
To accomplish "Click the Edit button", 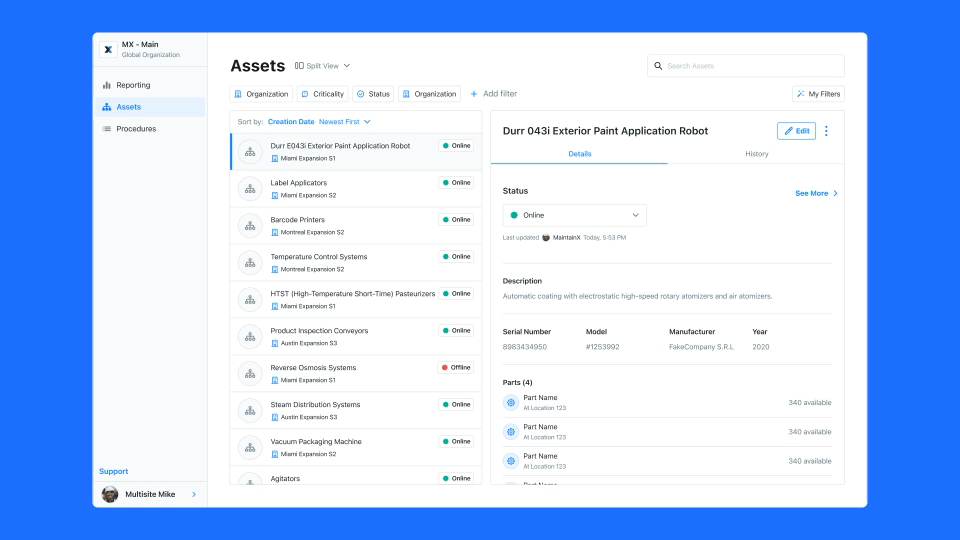I will [796, 131].
